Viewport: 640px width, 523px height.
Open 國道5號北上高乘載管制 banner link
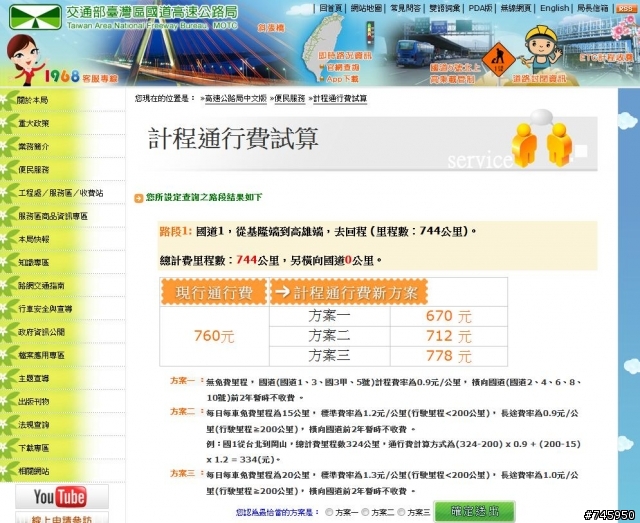[455, 73]
